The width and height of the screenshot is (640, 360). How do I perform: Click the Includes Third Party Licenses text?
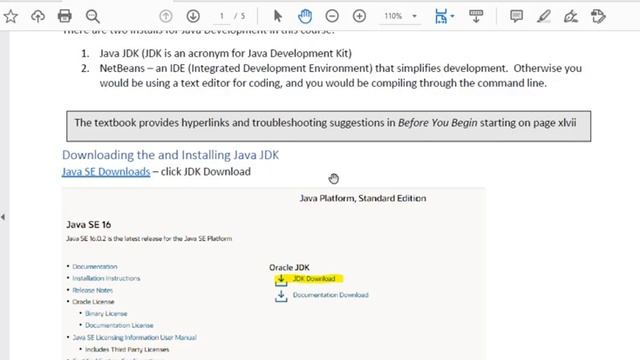click(127, 349)
